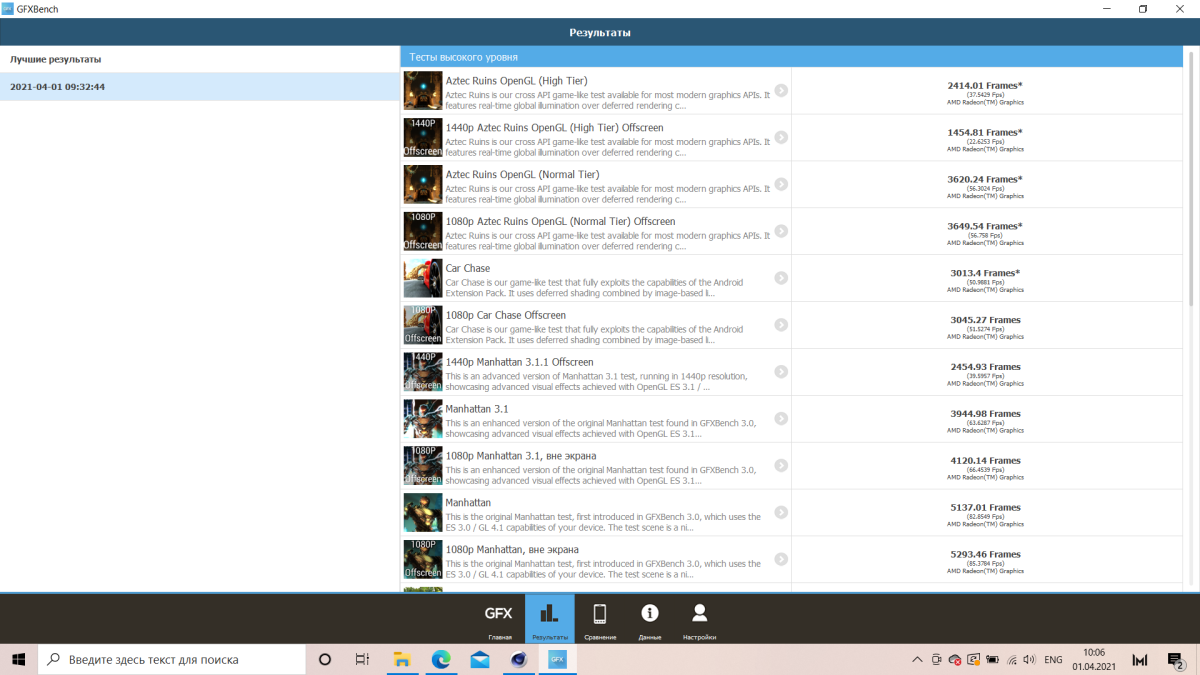Click the Manhattan test thumbnail
This screenshot has height=675, width=1200.
(x=423, y=513)
